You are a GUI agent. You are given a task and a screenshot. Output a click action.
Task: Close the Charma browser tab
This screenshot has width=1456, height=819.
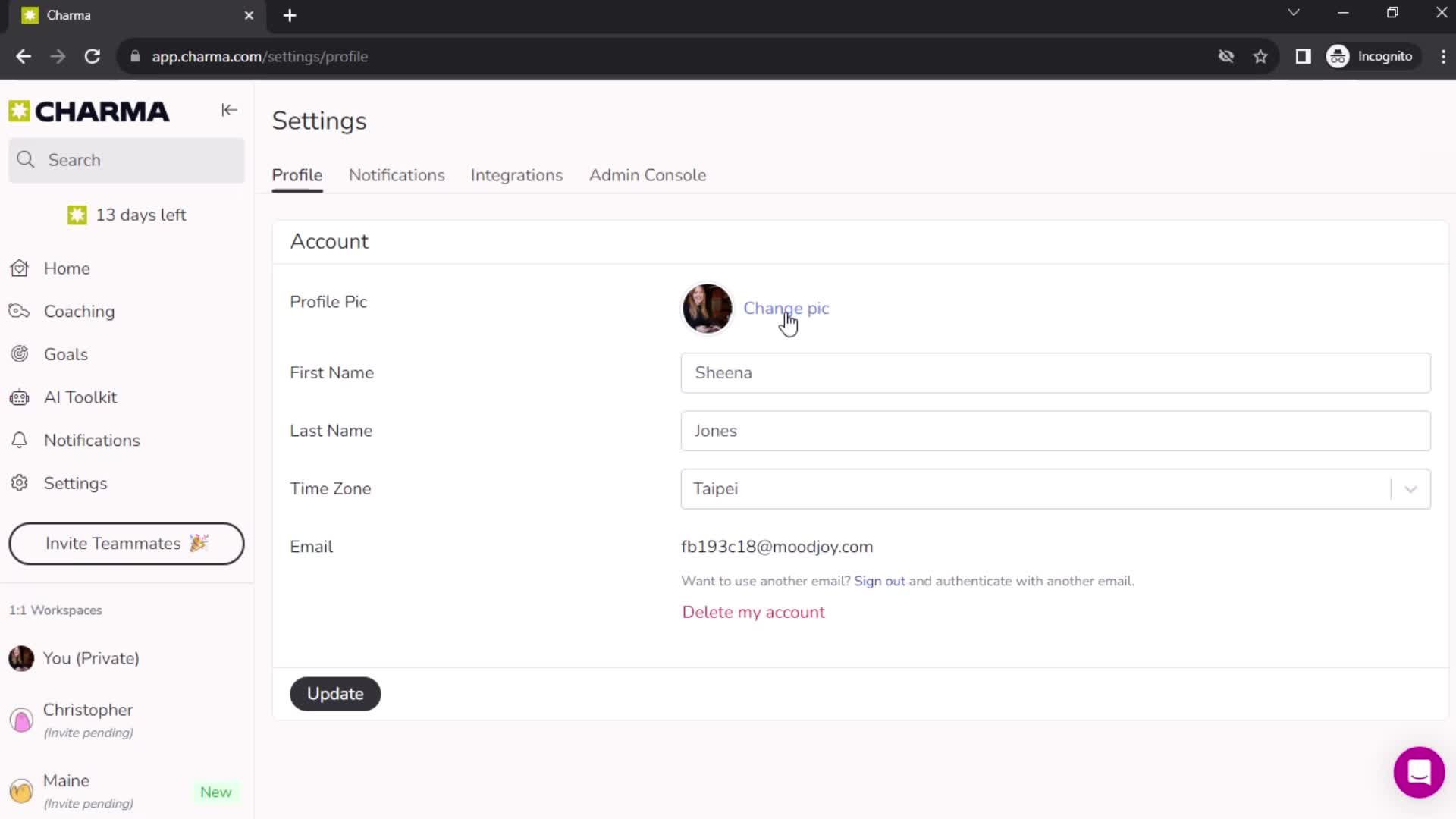click(x=249, y=15)
